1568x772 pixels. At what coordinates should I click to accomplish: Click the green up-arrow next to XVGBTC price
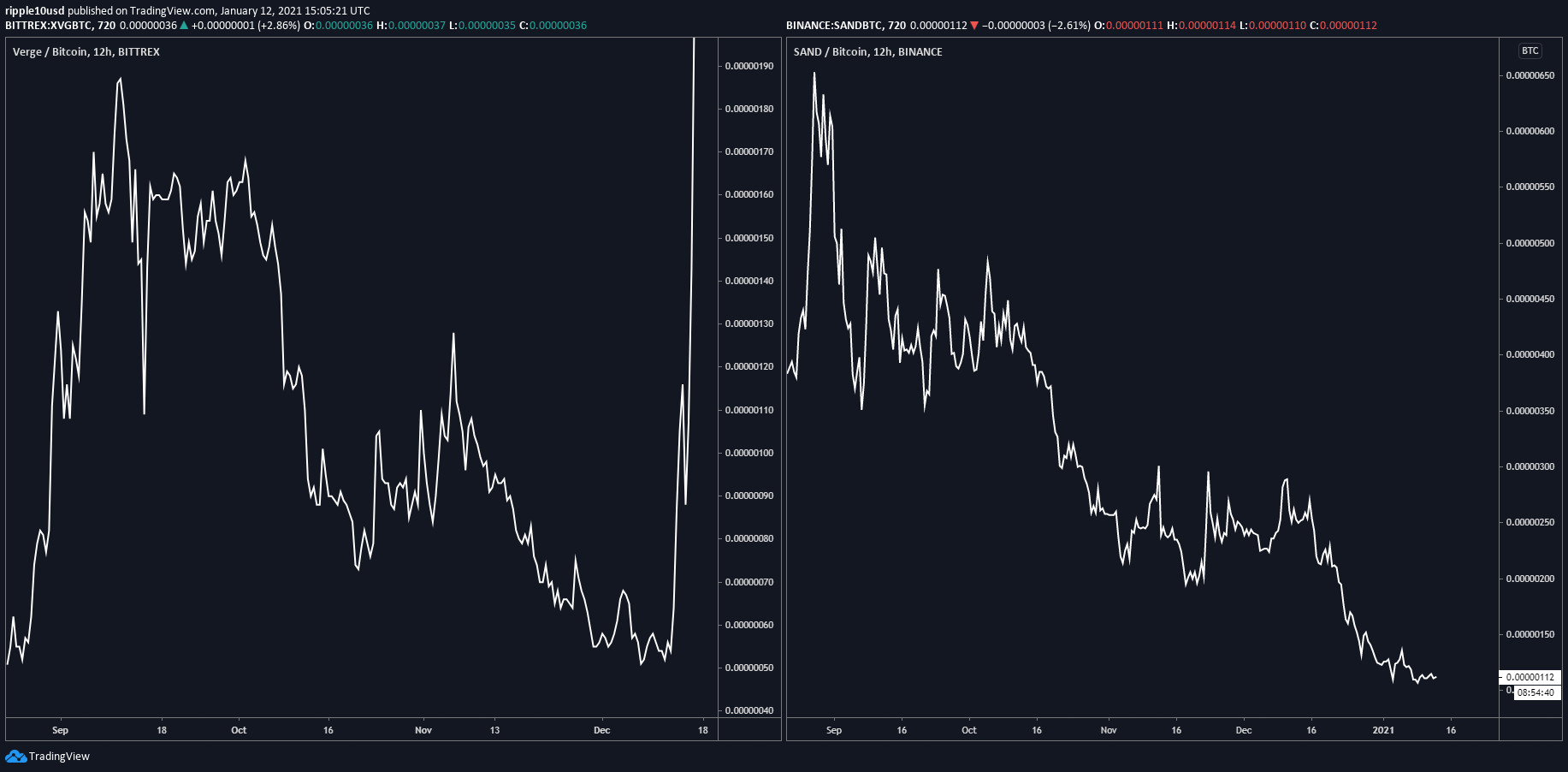pos(184,25)
